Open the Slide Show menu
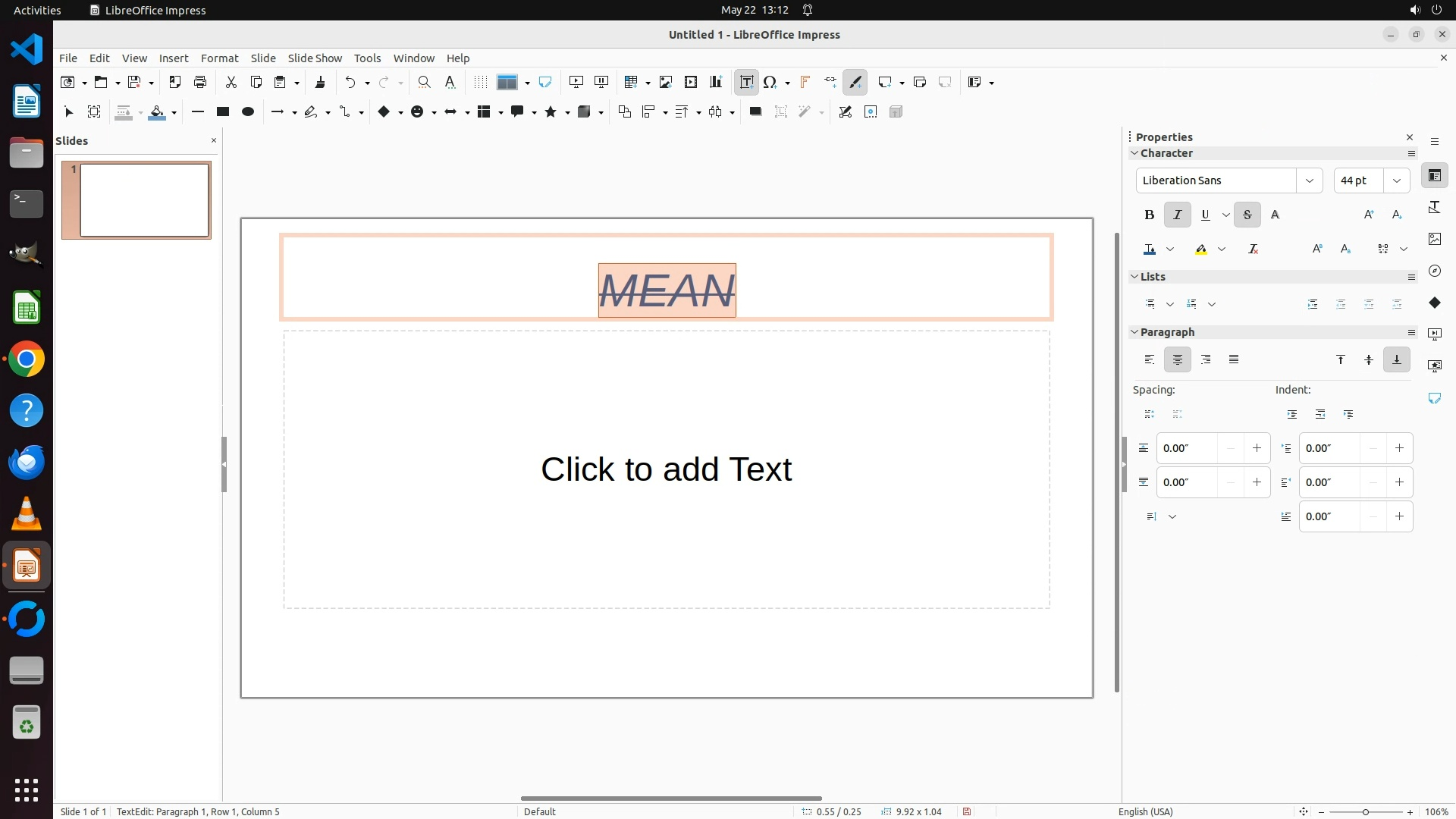The image size is (1456, 819). [314, 58]
